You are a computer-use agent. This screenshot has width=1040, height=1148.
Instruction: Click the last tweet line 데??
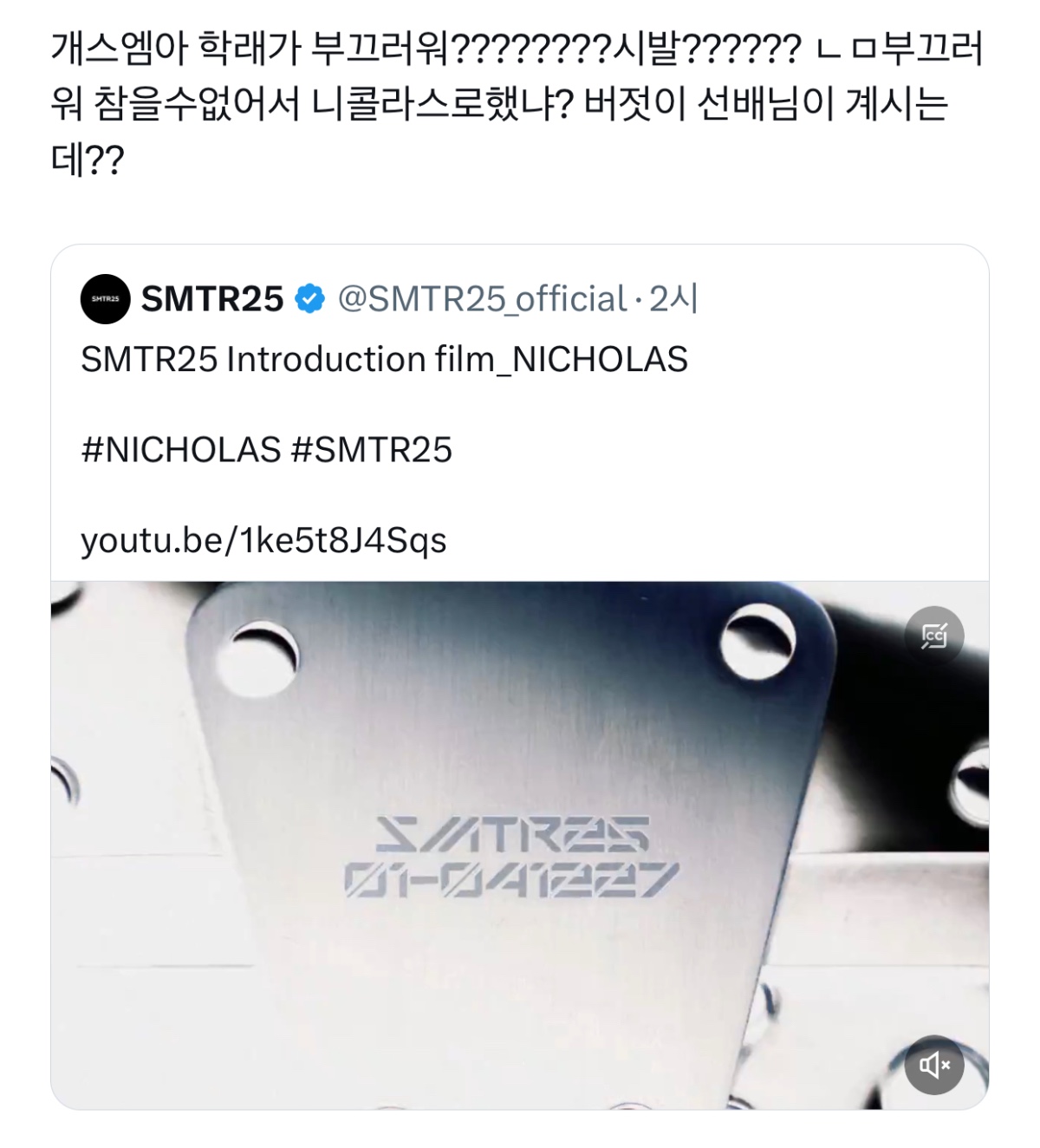point(88,160)
